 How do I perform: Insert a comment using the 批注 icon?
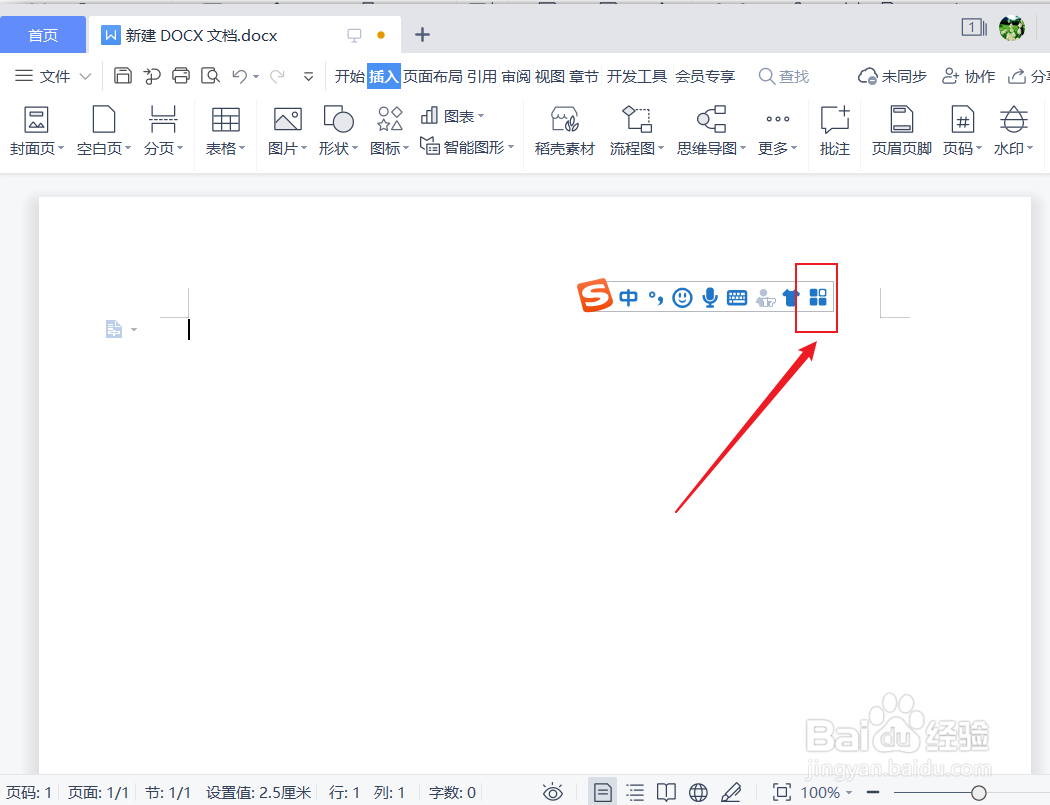tap(834, 128)
